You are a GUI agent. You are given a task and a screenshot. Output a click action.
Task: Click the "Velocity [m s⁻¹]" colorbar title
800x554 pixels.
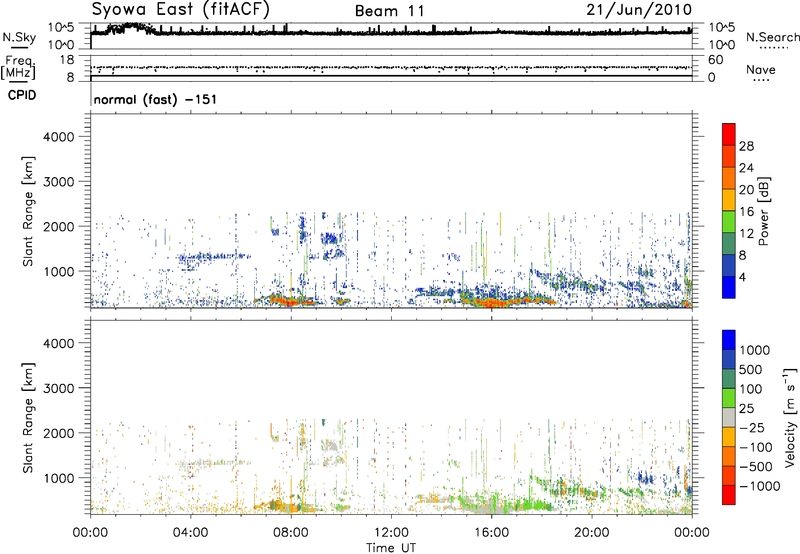[790, 417]
